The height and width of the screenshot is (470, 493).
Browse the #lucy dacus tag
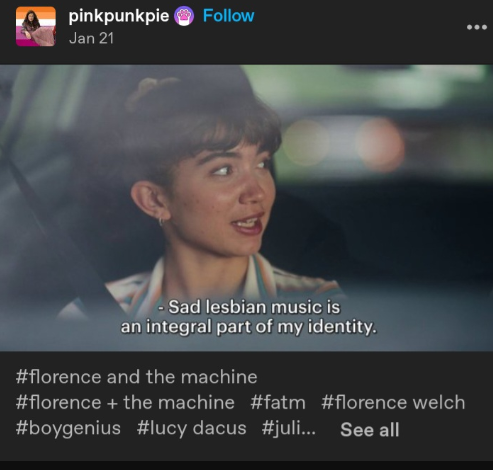(x=191, y=428)
